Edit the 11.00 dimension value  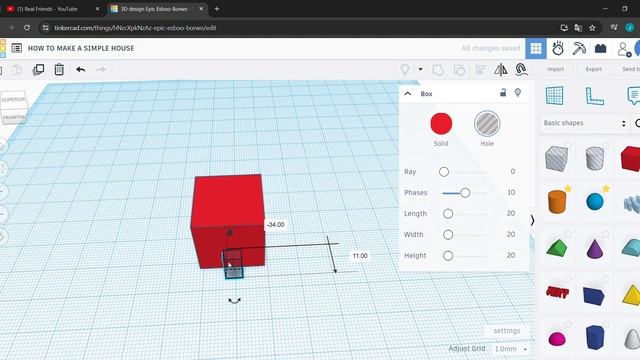tap(360, 256)
